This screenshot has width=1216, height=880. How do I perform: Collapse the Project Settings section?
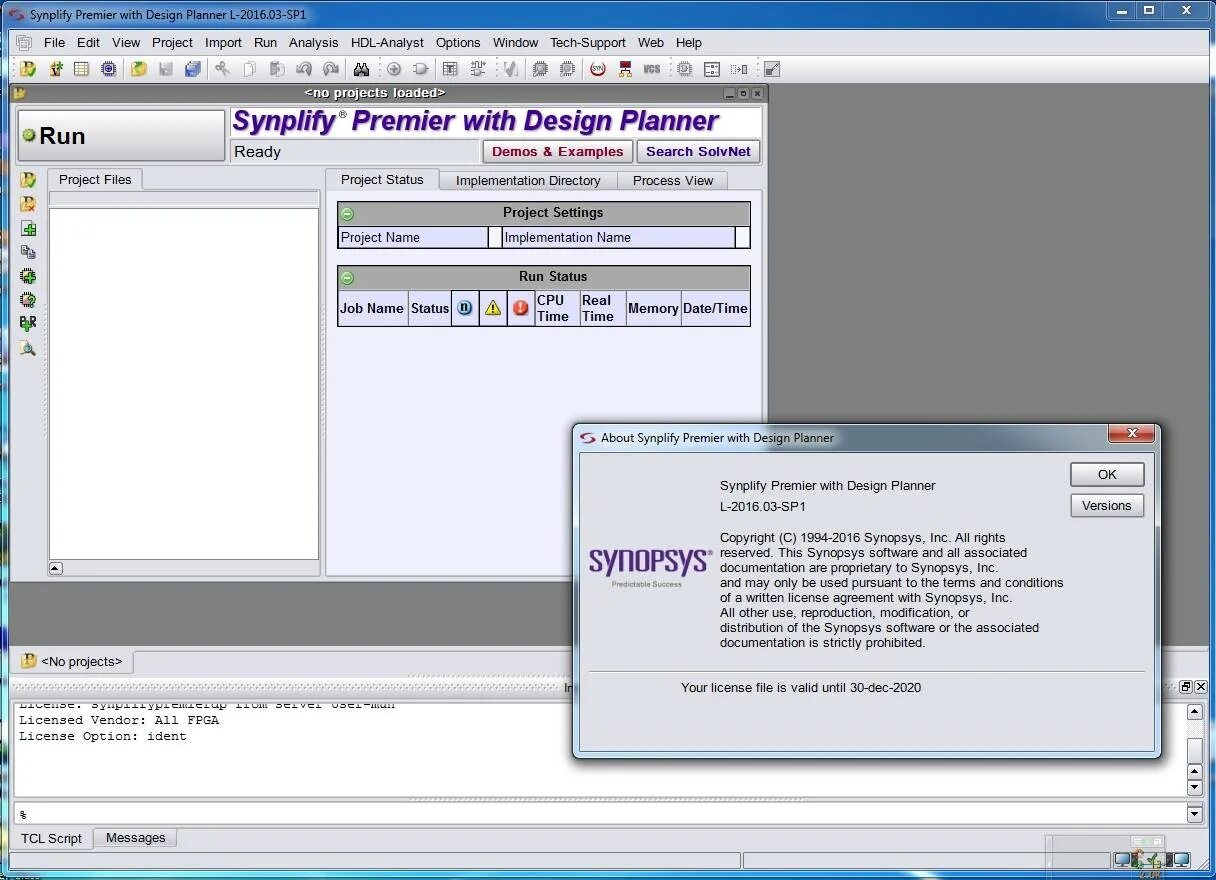(x=347, y=214)
